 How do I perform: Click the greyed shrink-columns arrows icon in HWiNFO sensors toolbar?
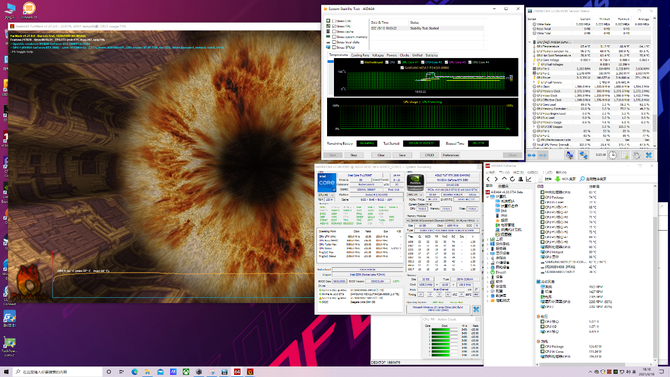coord(543,156)
